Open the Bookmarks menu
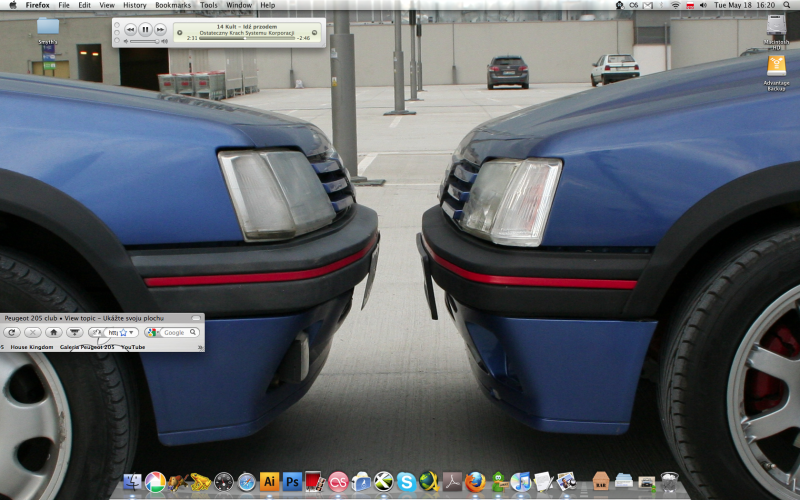 (x=172, y=5)
